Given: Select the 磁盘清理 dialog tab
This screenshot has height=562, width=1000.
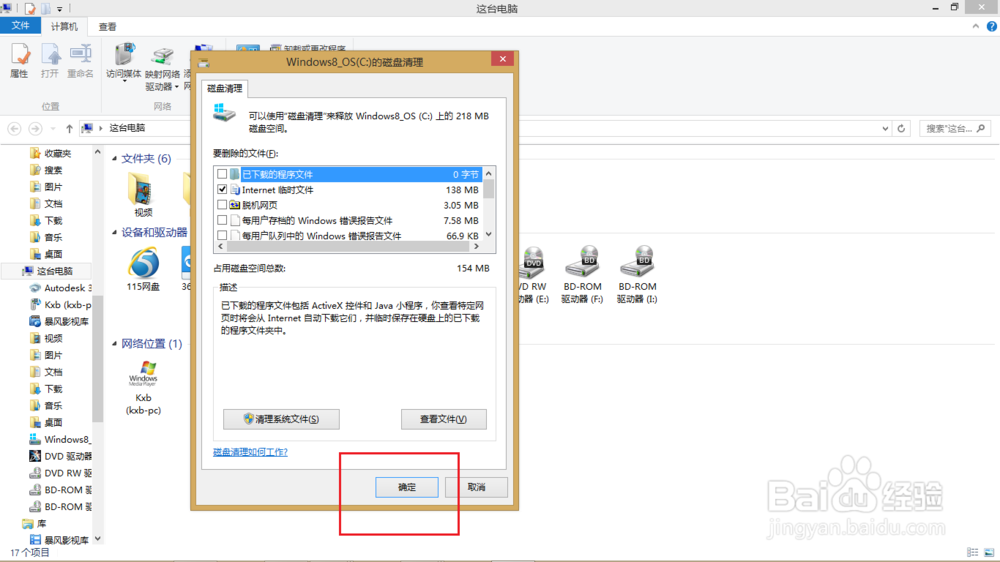Looking at the screenshot, I should coord(224,88).
